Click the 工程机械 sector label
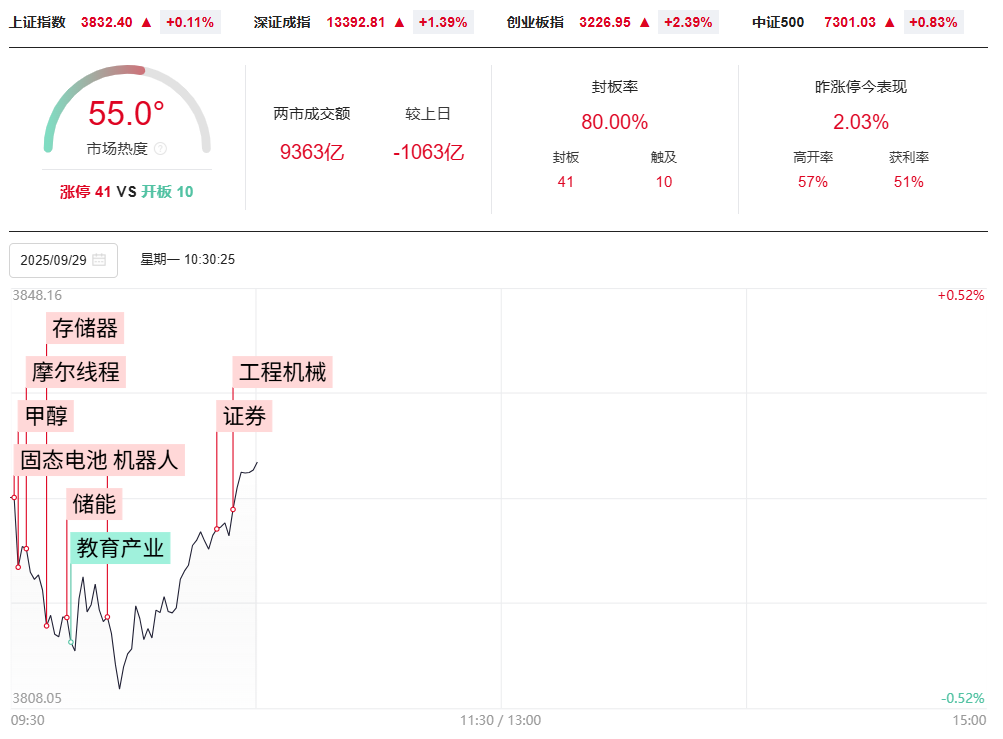 coord(282,372)
